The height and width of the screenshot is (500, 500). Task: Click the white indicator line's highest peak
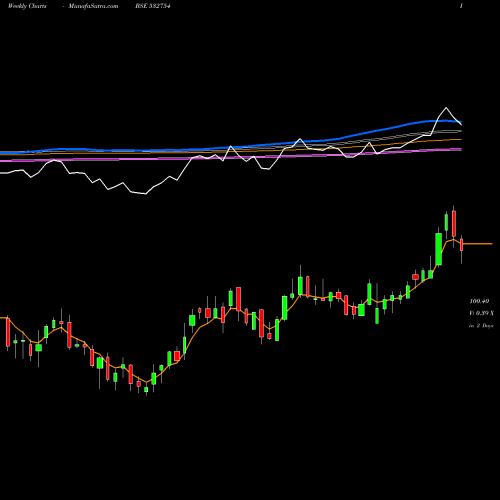(446, 108)
